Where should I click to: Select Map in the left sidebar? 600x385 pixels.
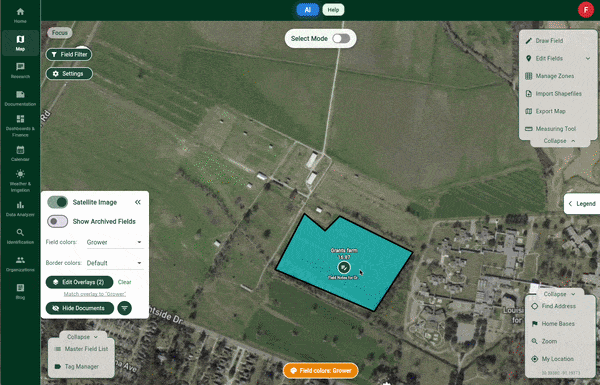point(20,43)
